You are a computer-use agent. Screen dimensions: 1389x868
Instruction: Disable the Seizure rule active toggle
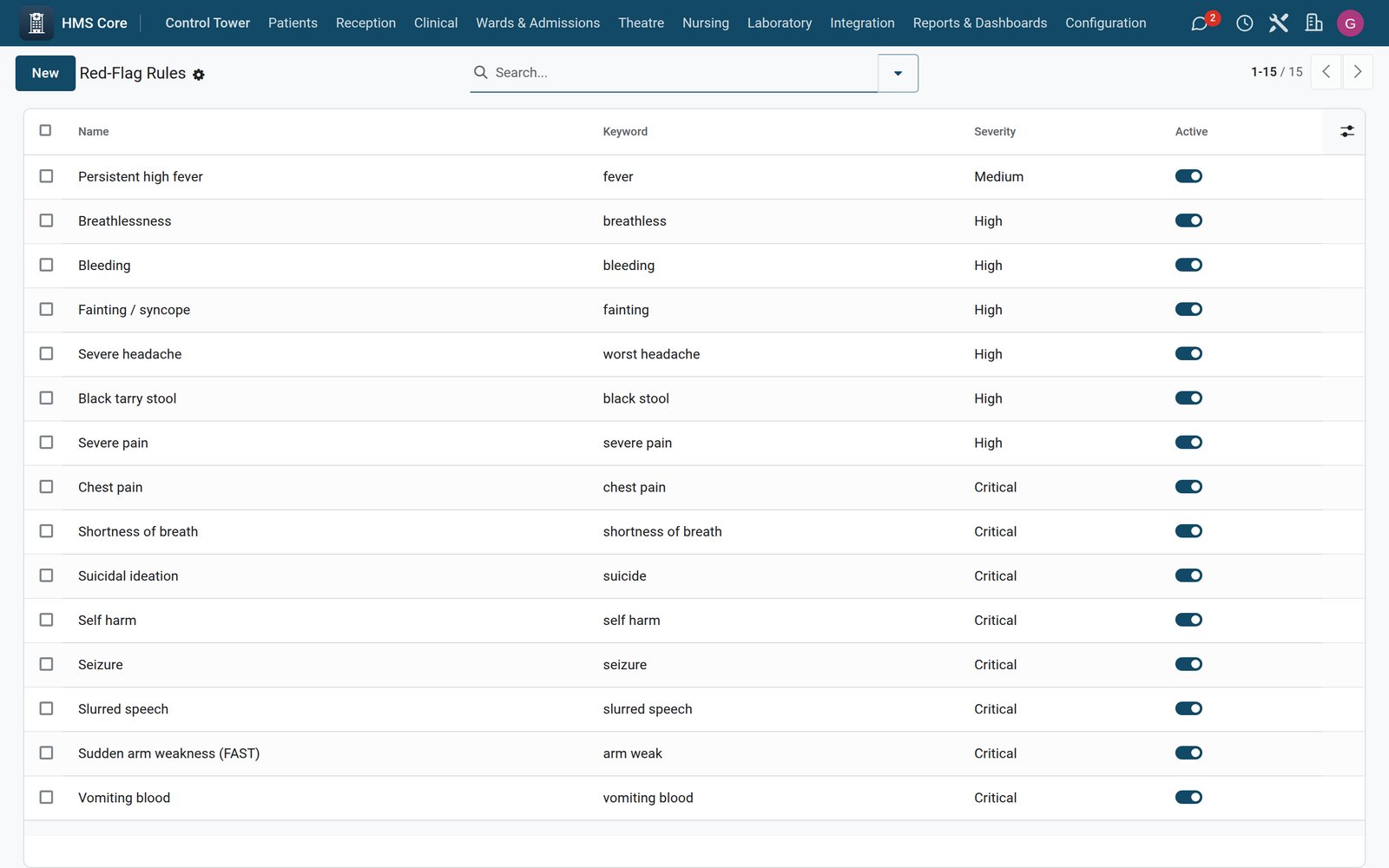tap(1188, 664)
